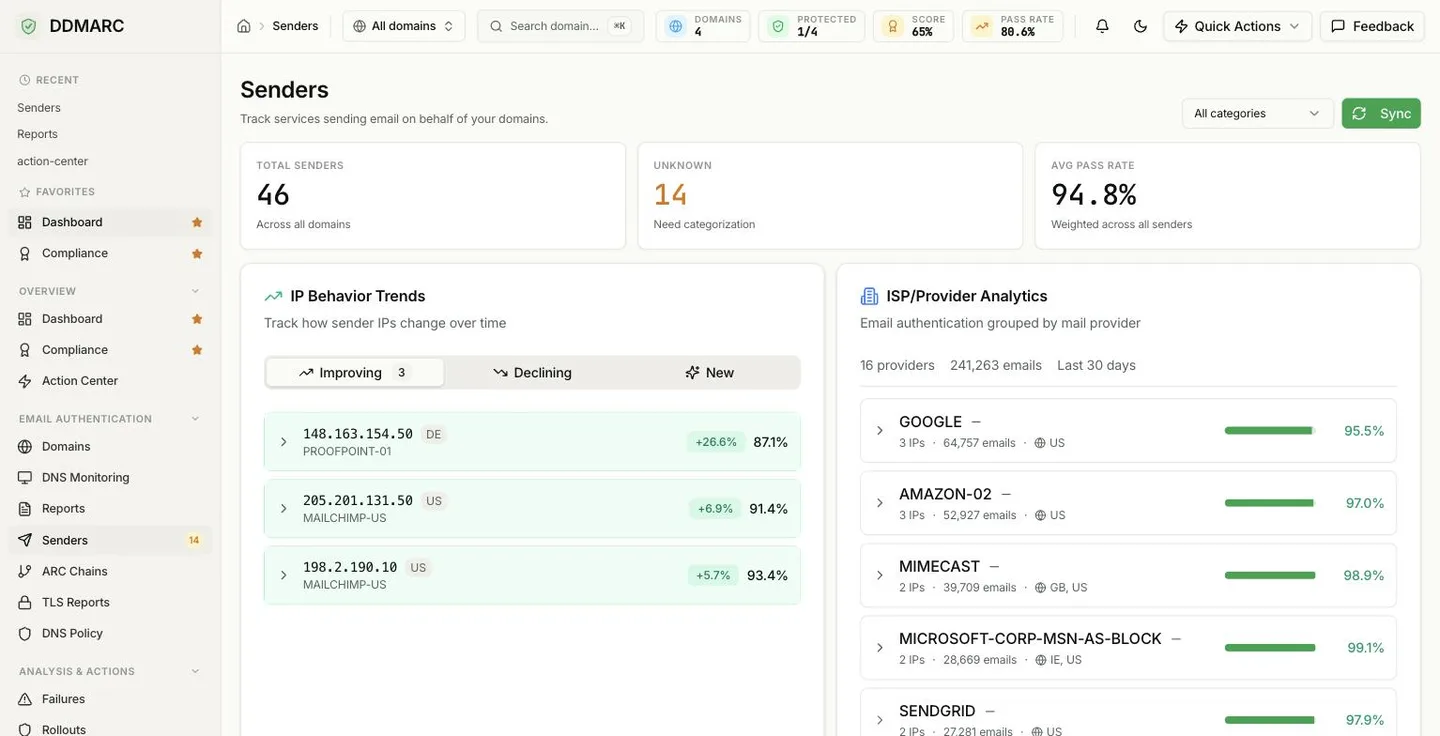Toggle favorite star for Favorites Compliance

click(197, 253)
